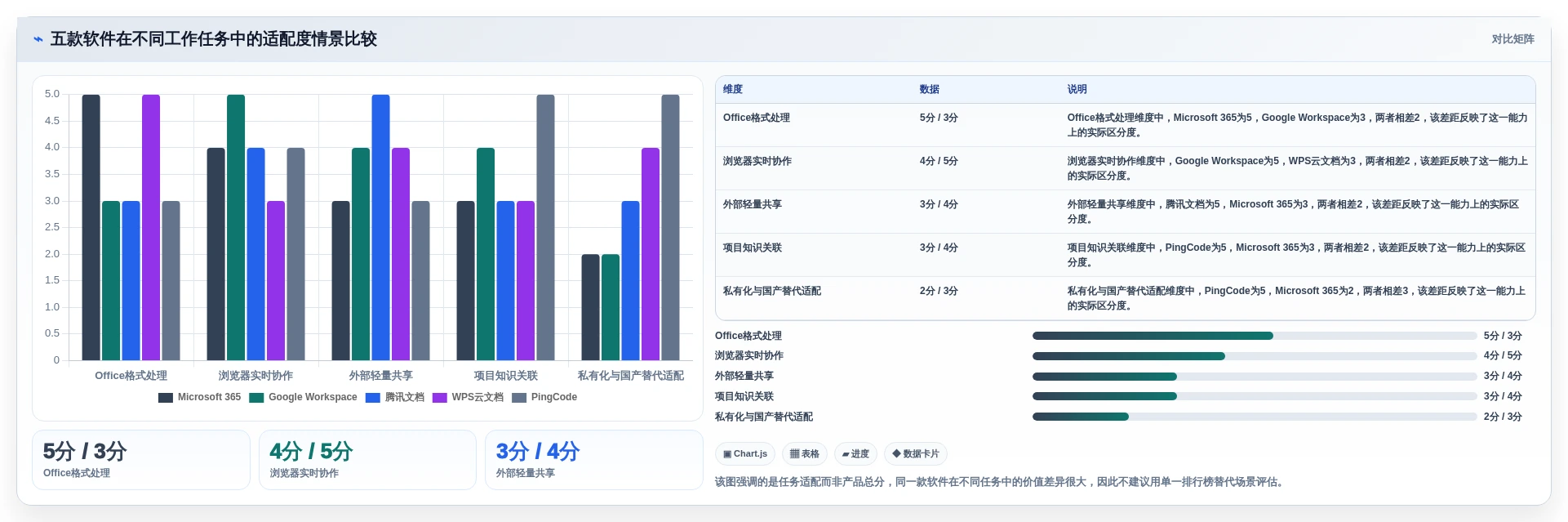This screenshot has height=522, width=1568.
Task: Click the 5.0 y-axis tick label
Action: [52, 94]
